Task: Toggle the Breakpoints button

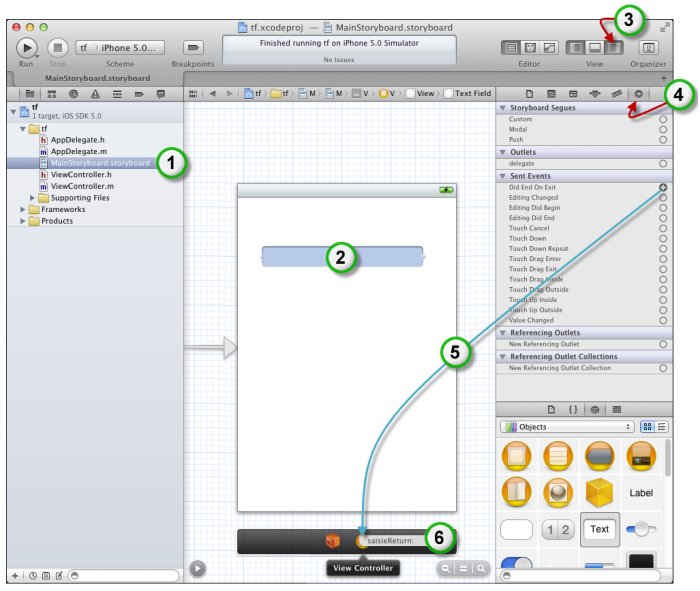Action: pyautogui.click(x=193, y=47)
